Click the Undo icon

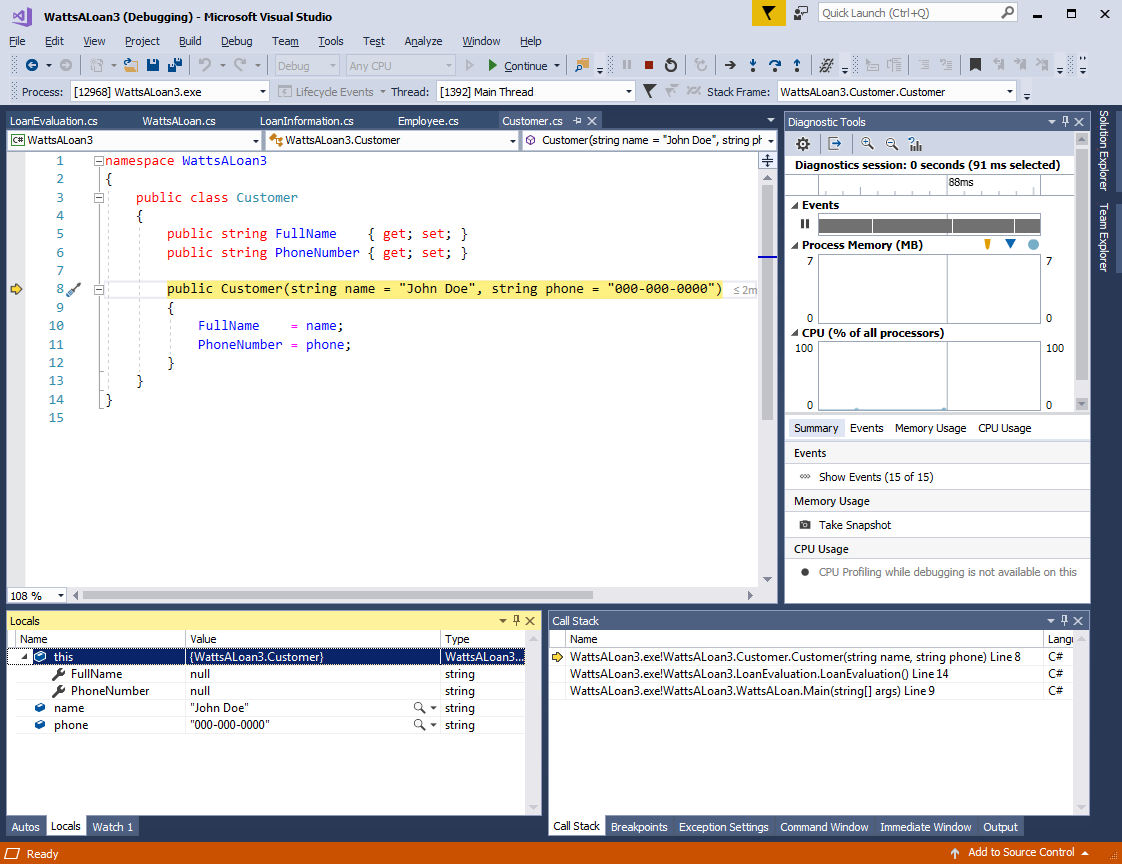205,65
